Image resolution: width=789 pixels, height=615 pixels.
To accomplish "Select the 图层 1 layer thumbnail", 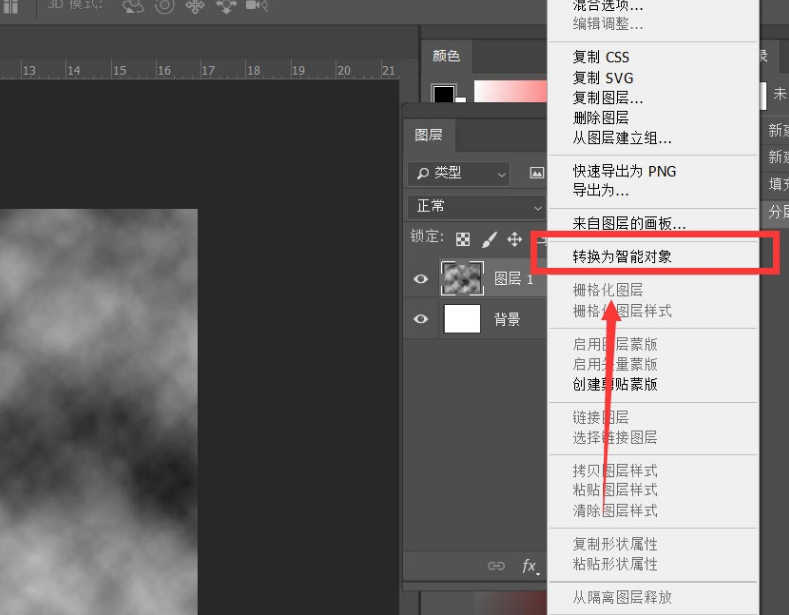I will [462, 279].
